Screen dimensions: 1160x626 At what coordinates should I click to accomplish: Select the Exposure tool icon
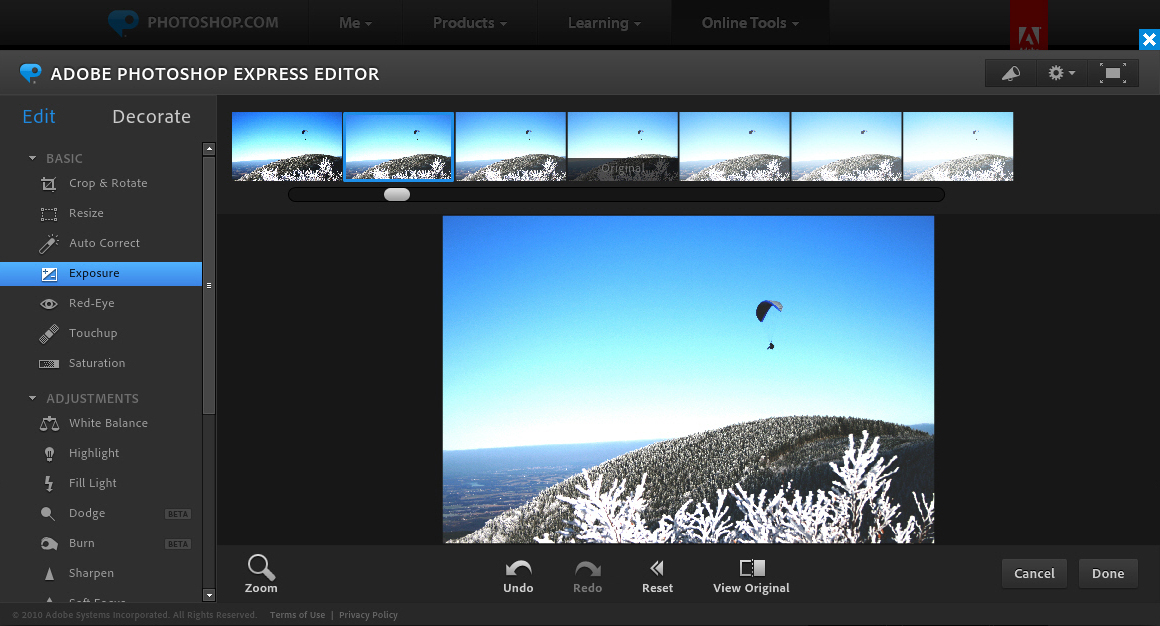(49, 274)
